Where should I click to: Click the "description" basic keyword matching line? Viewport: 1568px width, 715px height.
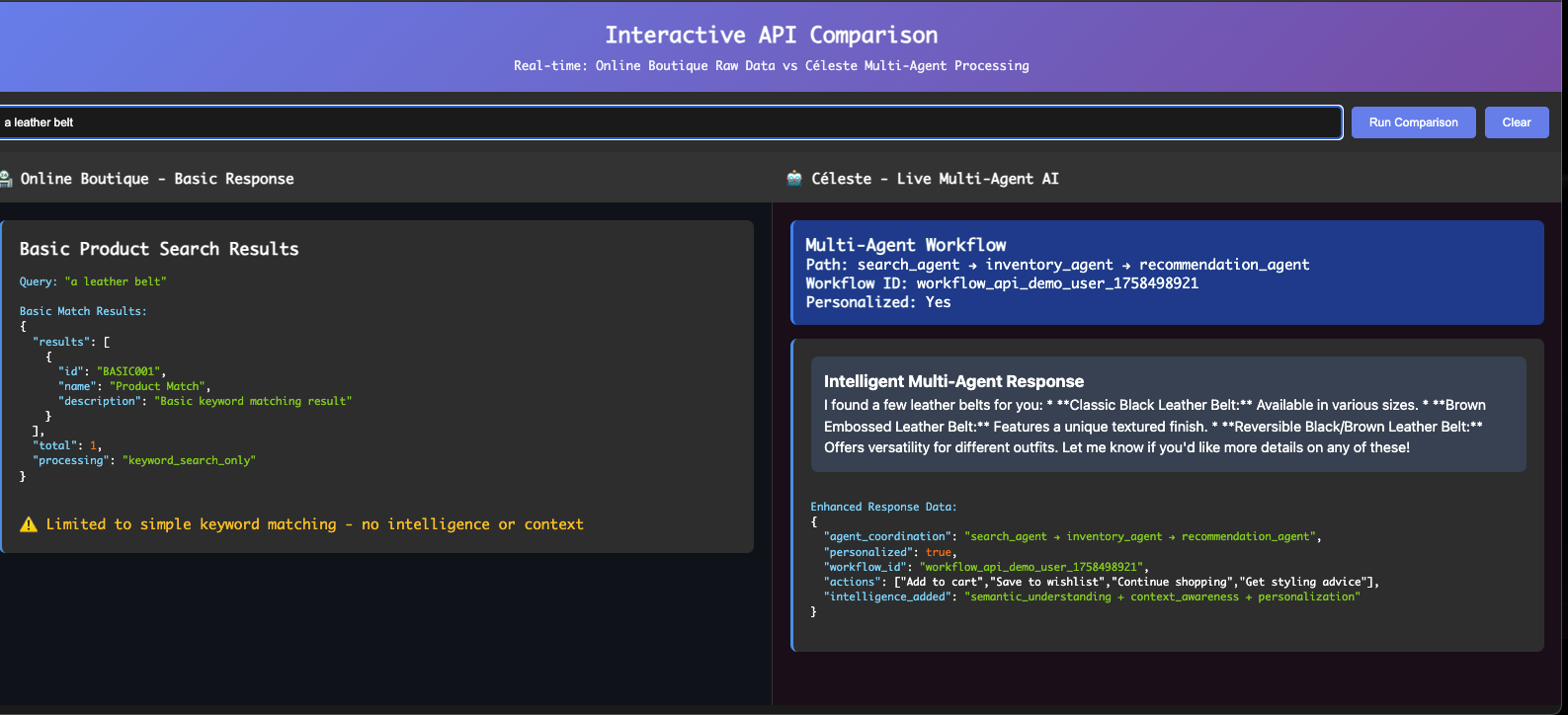pyautogui.click(x=205, y=401)
